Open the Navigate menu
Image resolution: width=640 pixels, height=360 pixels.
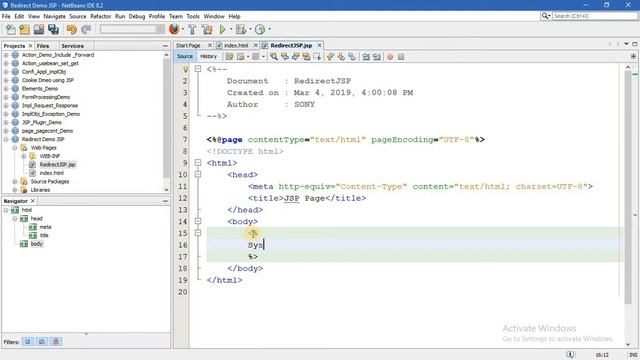[x=55, y=16]
